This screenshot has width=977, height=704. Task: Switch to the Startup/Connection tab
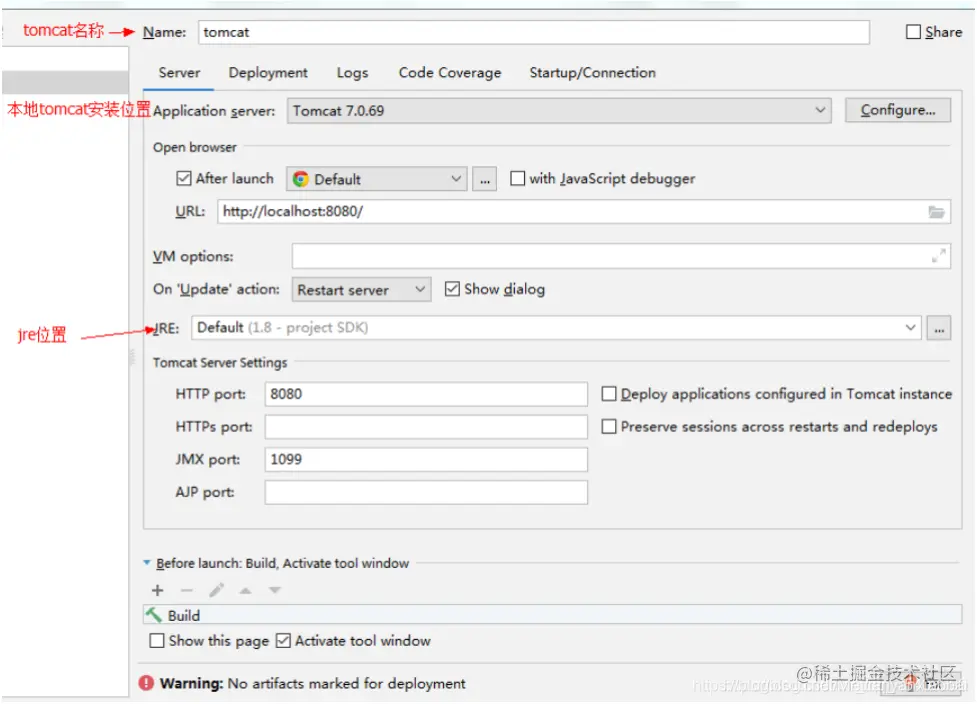(593, 73)
